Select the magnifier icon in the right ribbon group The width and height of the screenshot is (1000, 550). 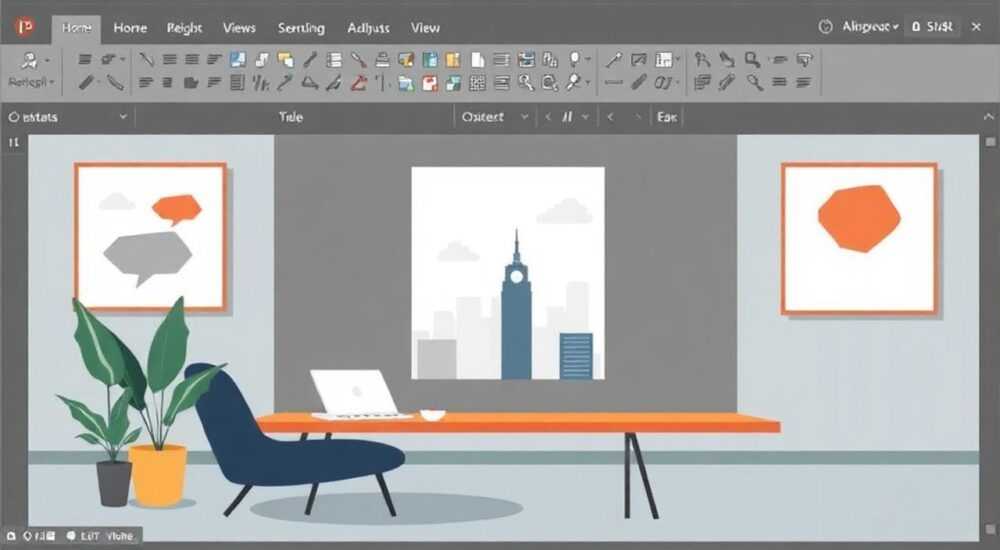pyautogui.click(x=752, y=60)
